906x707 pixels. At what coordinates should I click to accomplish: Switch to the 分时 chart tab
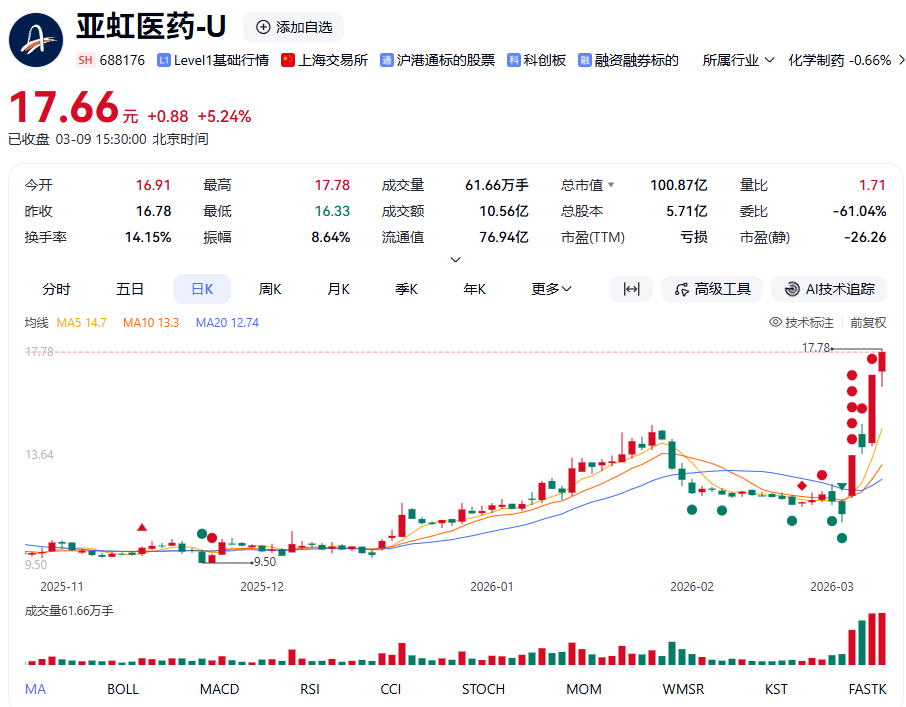point(57,289)
